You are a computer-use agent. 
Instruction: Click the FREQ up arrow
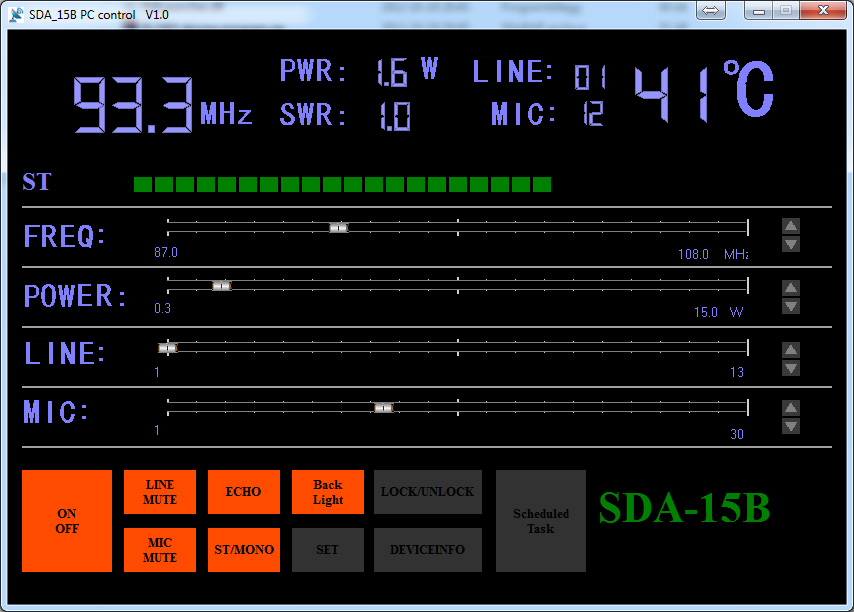coord(791,225)
